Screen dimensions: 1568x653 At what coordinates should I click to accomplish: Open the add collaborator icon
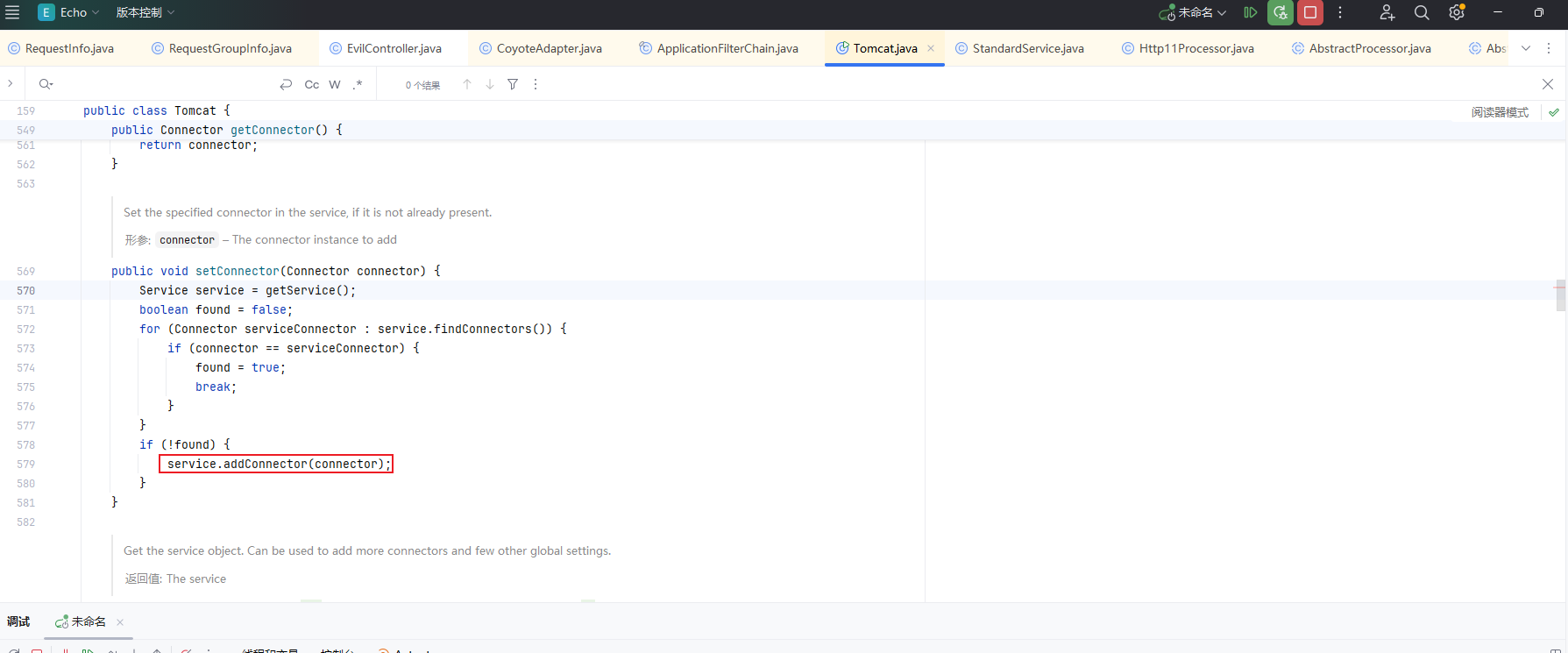[1387, 12]
